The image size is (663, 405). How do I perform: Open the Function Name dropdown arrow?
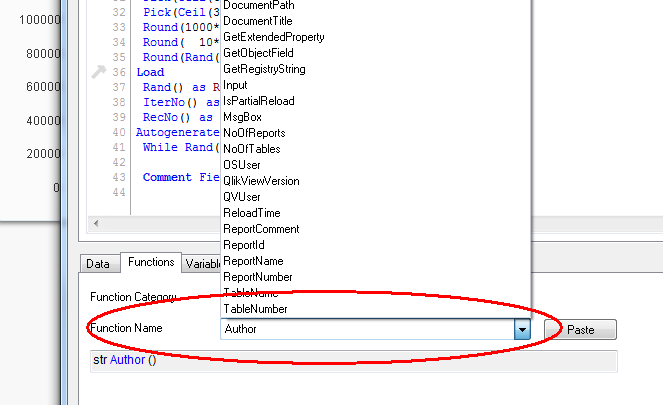tap(522, 329)
